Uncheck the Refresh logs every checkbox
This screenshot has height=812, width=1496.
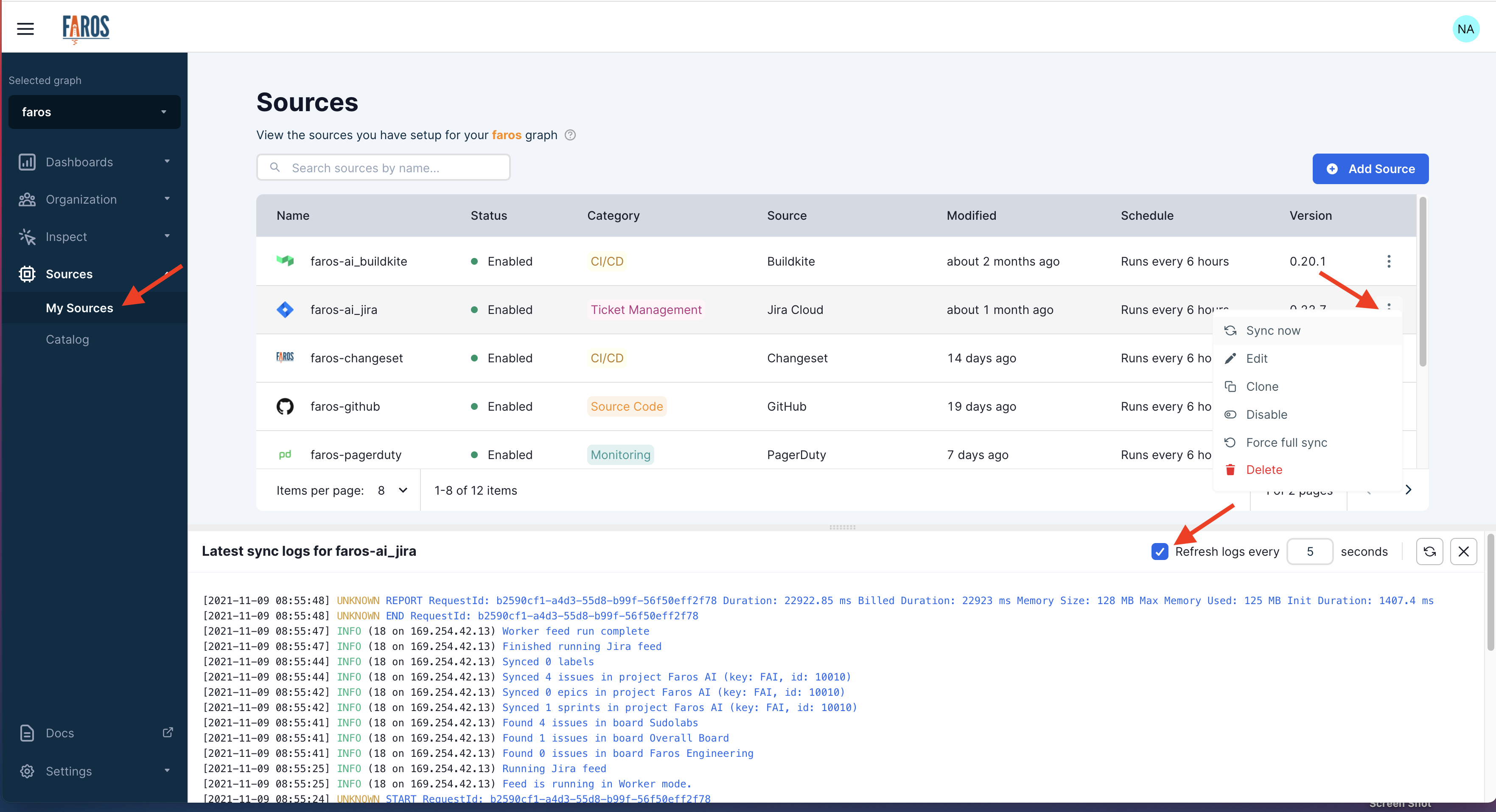[1159, 551]
